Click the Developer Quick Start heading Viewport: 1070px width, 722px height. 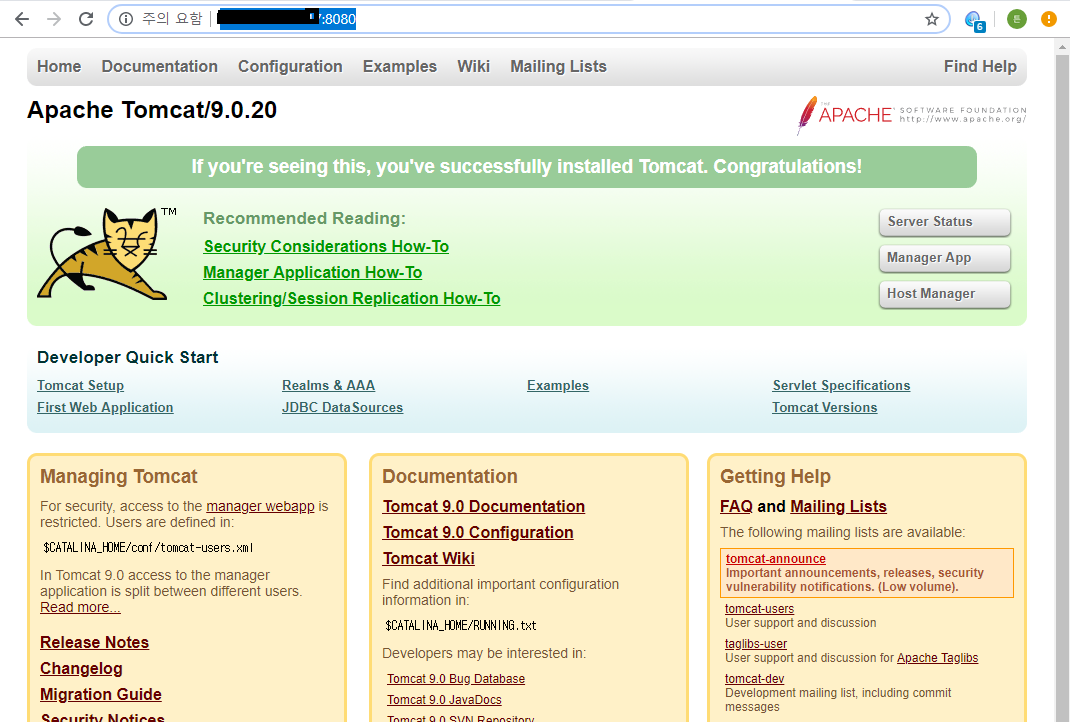(x=128, y=357)
